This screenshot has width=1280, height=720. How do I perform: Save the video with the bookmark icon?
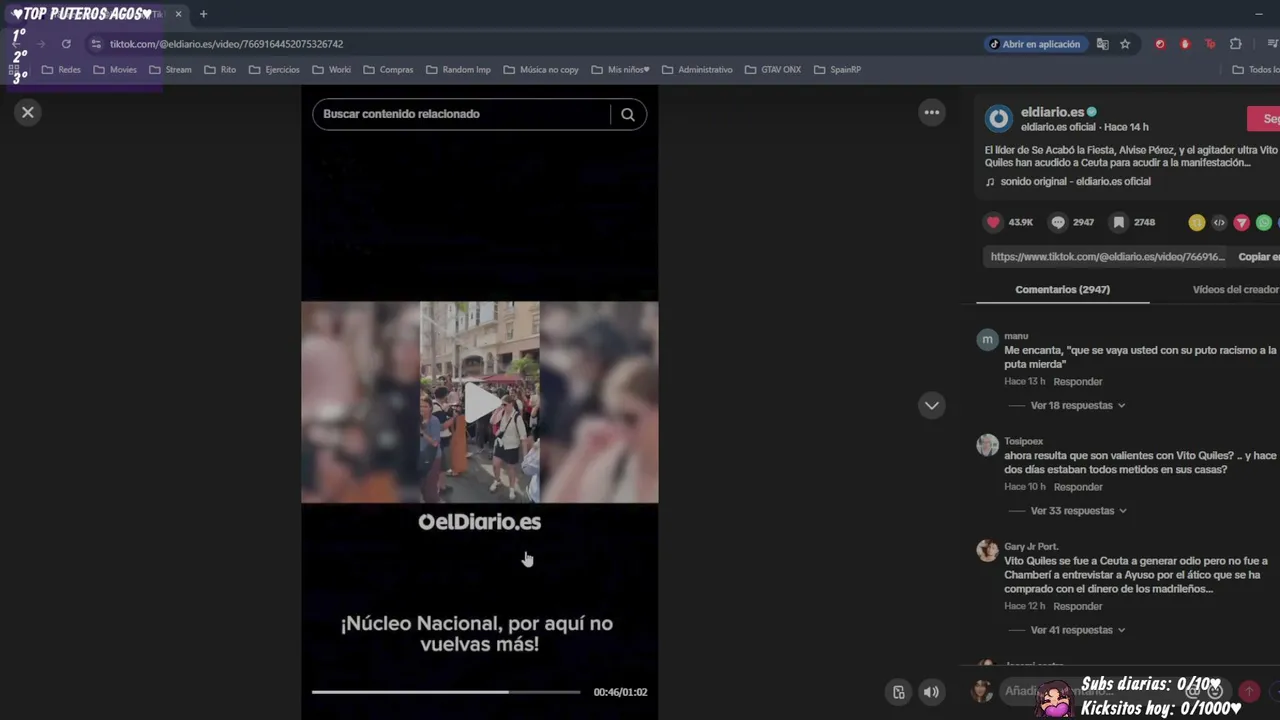click(x=1119, y=222)
